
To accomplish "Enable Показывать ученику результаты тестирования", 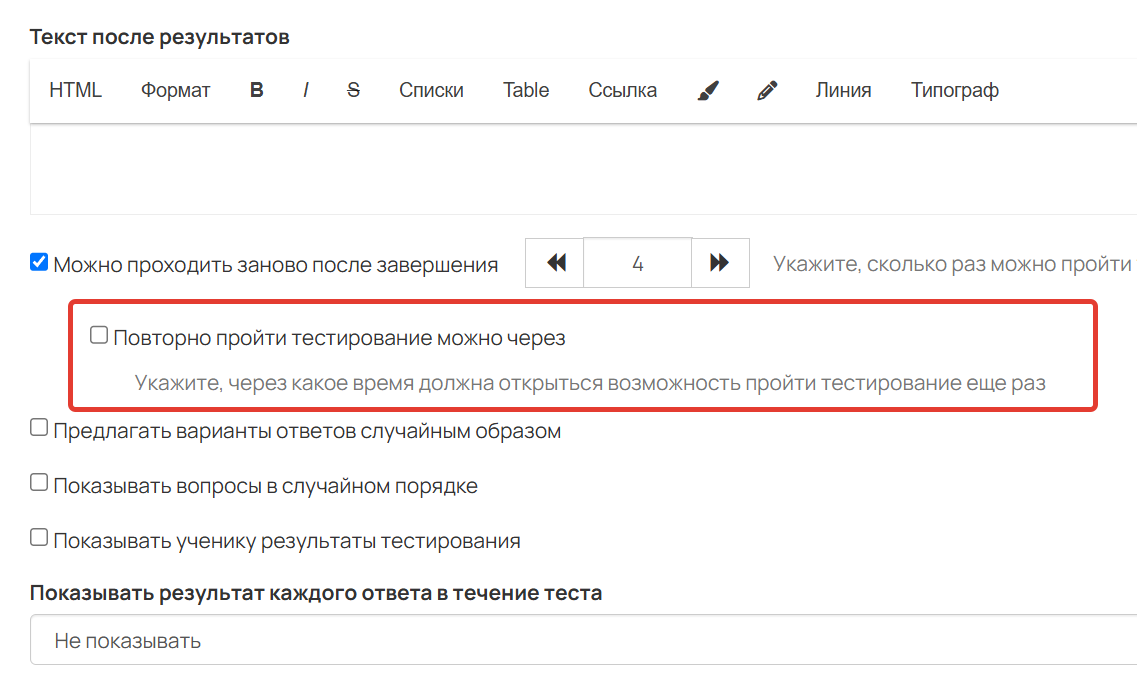I will coord(39,538).
